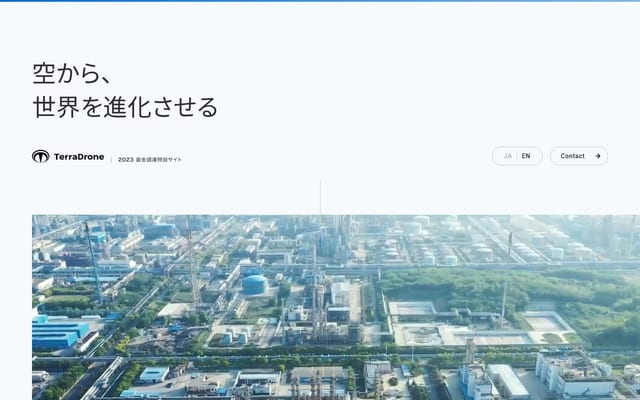Click the arrow icon inside Contact
The image size is (640, 400).
click(x=598, y=156)
